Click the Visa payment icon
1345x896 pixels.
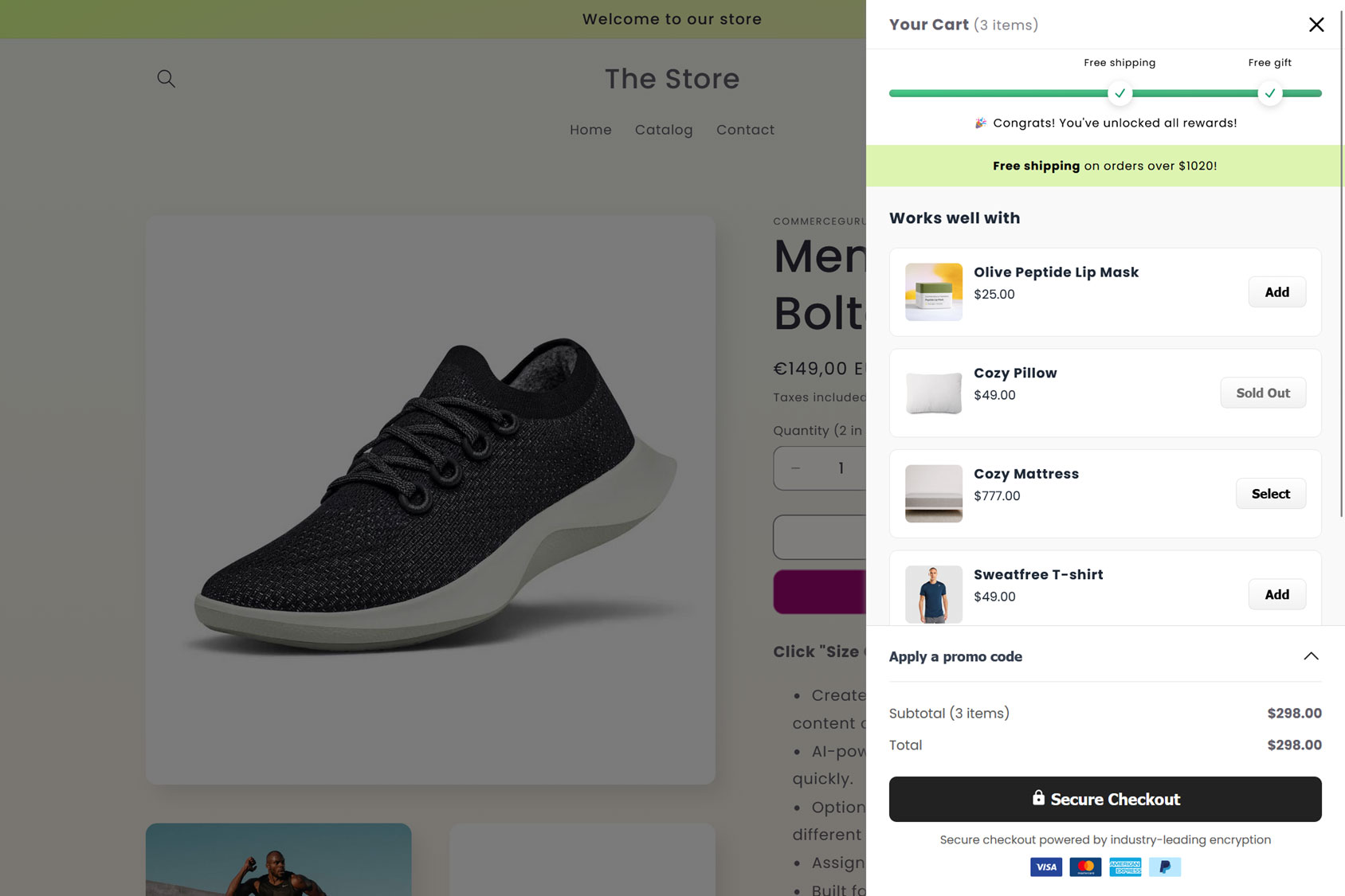pyautogui.click(x=1046, y=867)
